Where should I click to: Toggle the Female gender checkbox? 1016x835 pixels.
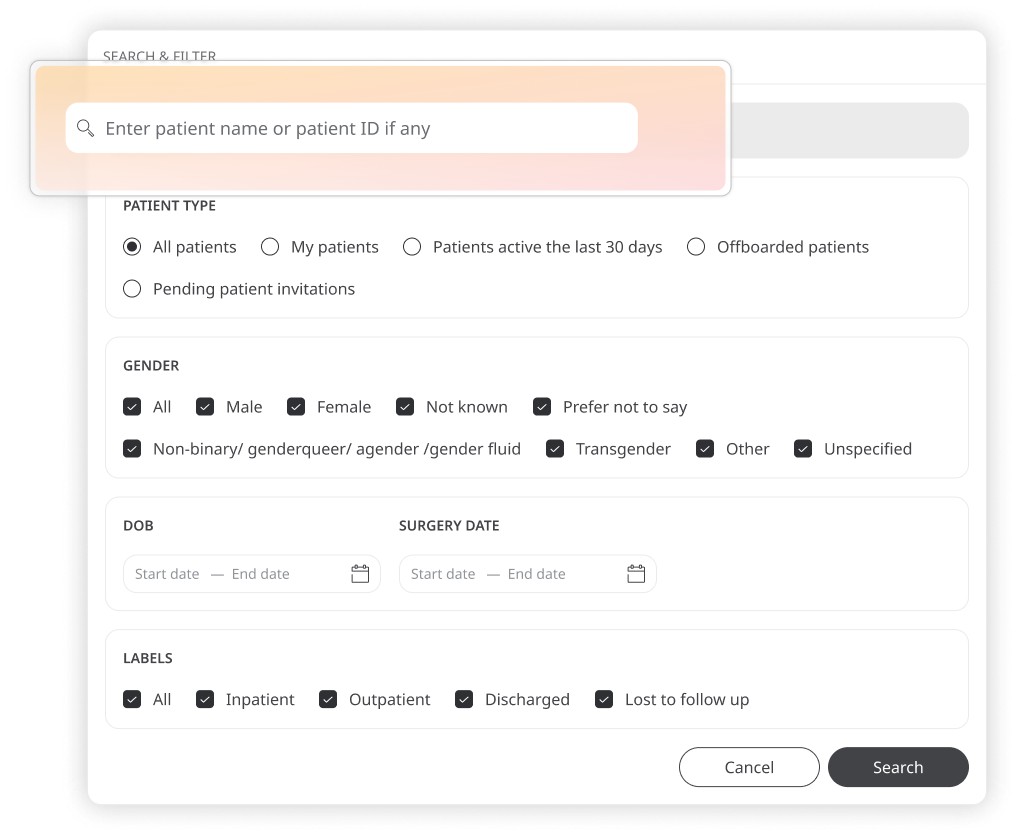(296, 407)
